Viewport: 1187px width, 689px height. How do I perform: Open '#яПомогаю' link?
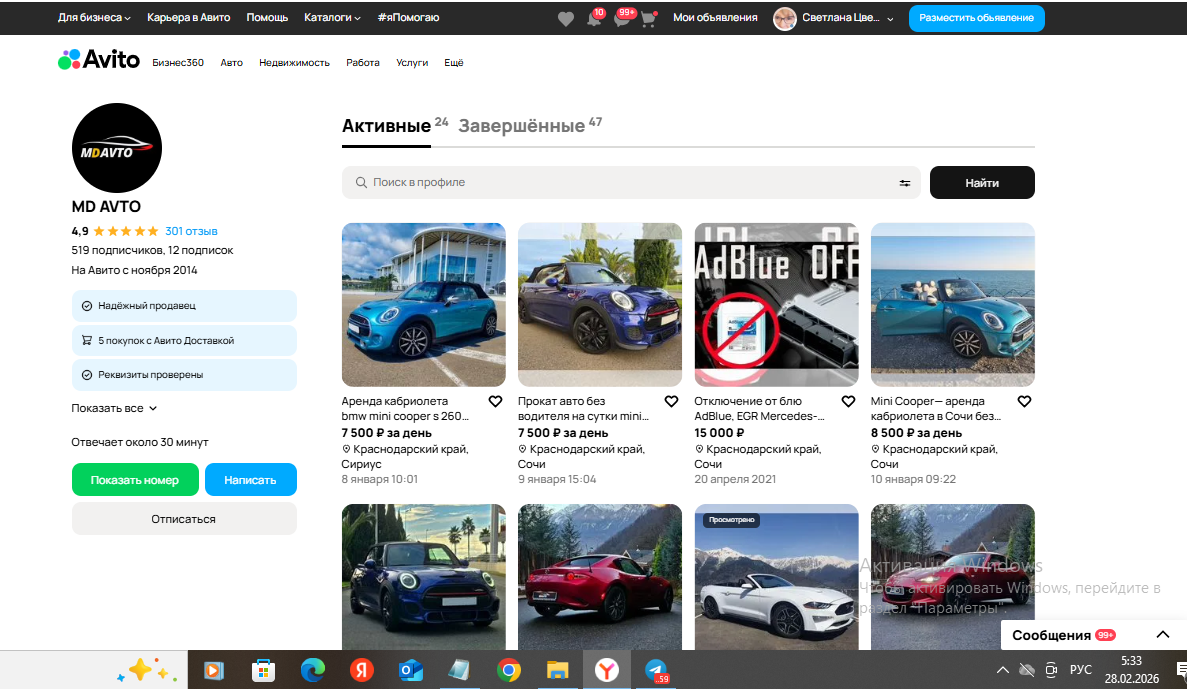point(408,17)
